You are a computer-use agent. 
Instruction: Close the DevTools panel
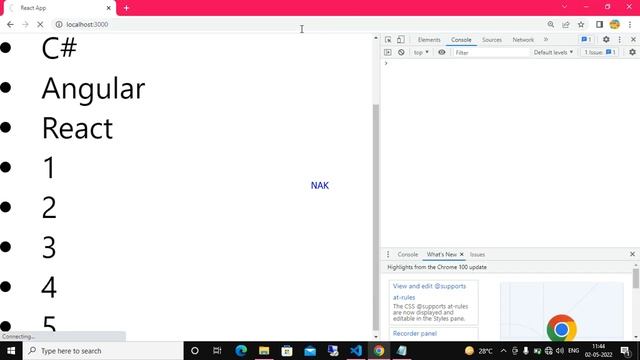pyautogui.click(x=633, y=40)
